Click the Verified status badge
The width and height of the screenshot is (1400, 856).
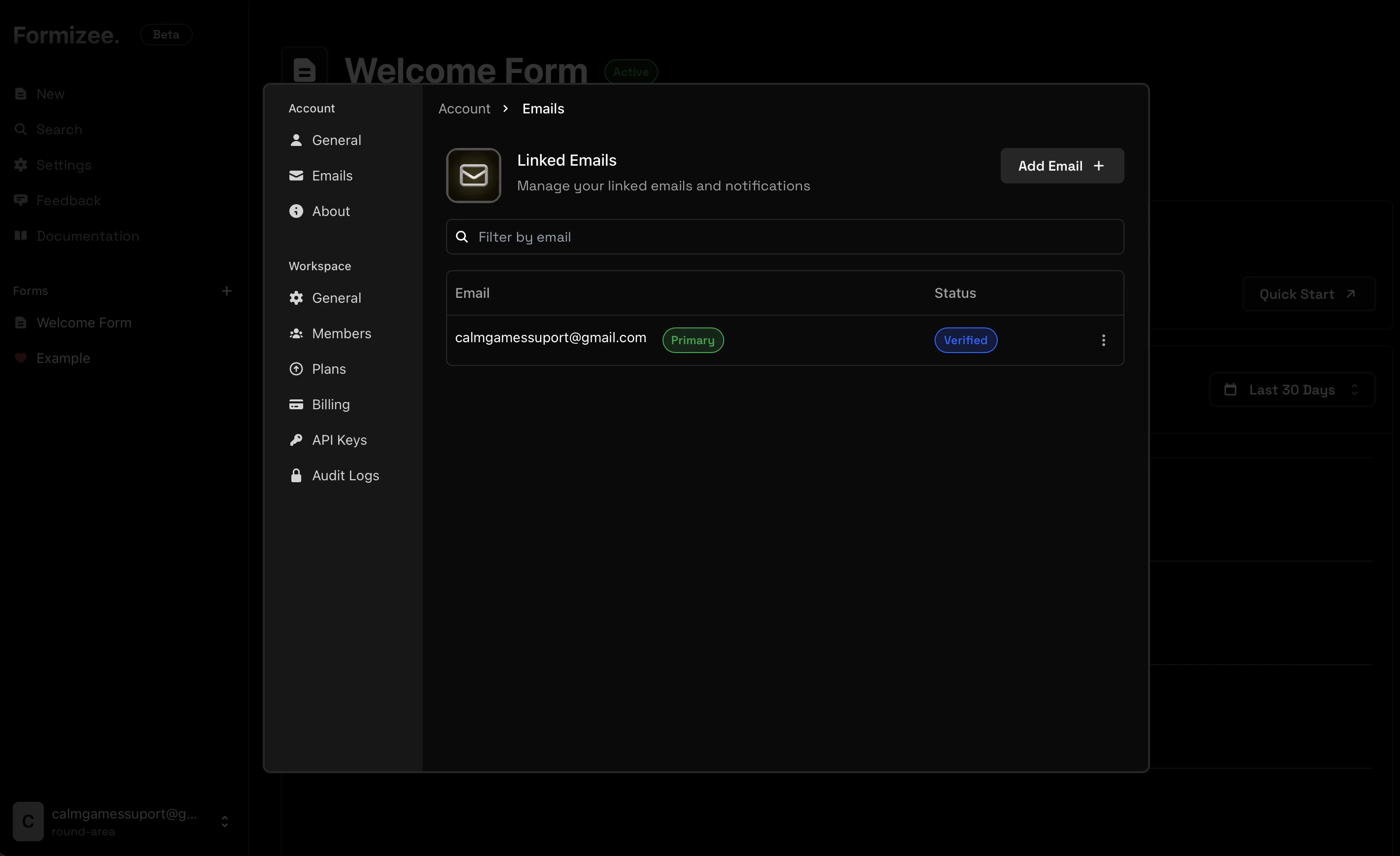click(x=965, y=340)
